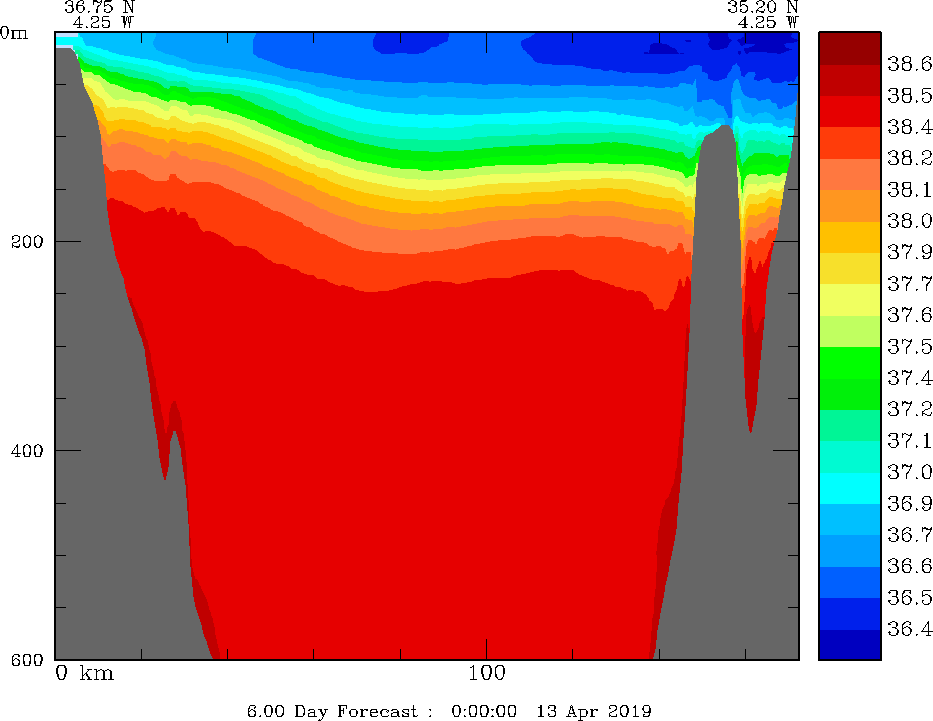Select the 38.1 colorbar value
933x721 pixels.
[909, 190]
